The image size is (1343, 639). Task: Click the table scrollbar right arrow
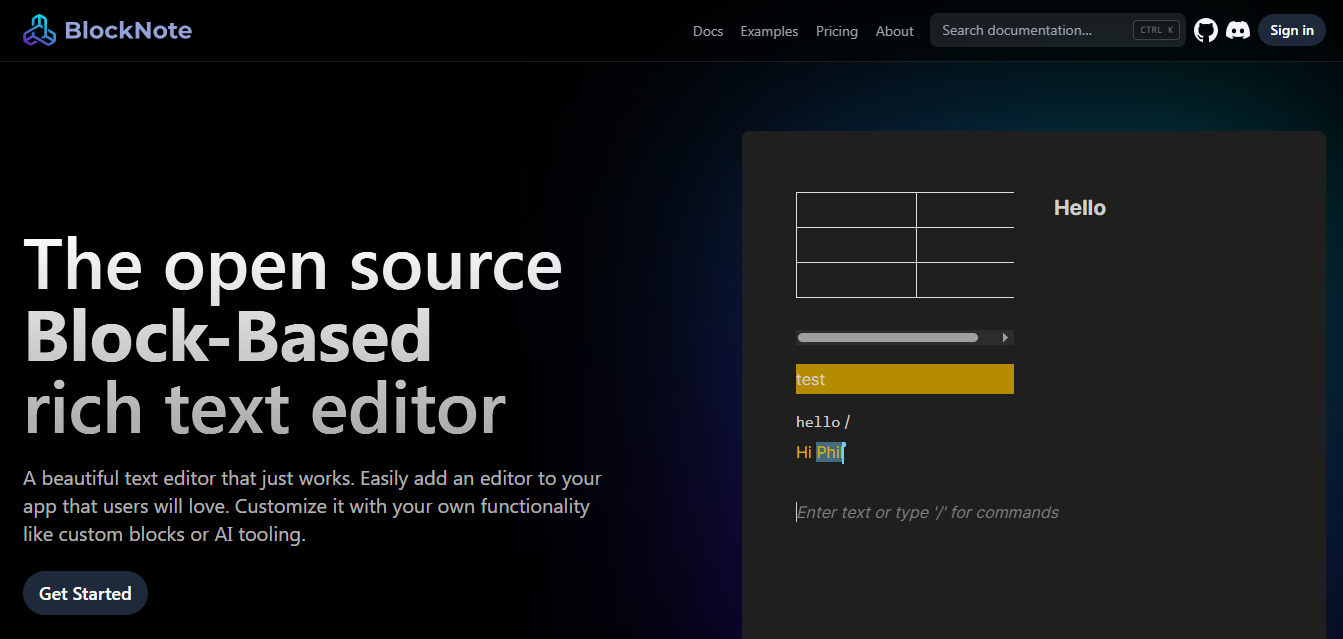coord(1005,338)
